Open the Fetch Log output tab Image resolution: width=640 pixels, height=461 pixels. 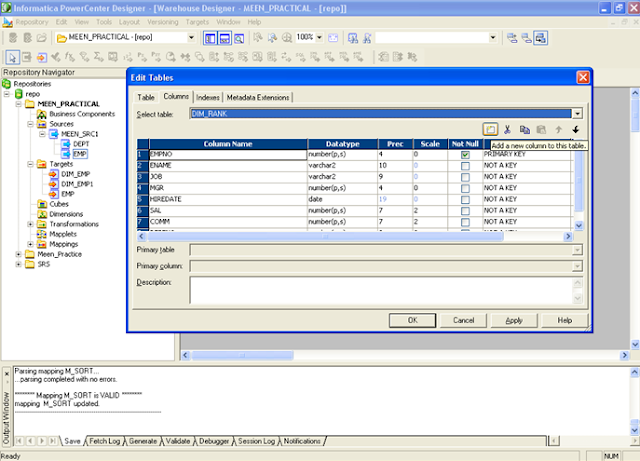tap(104, 441)
